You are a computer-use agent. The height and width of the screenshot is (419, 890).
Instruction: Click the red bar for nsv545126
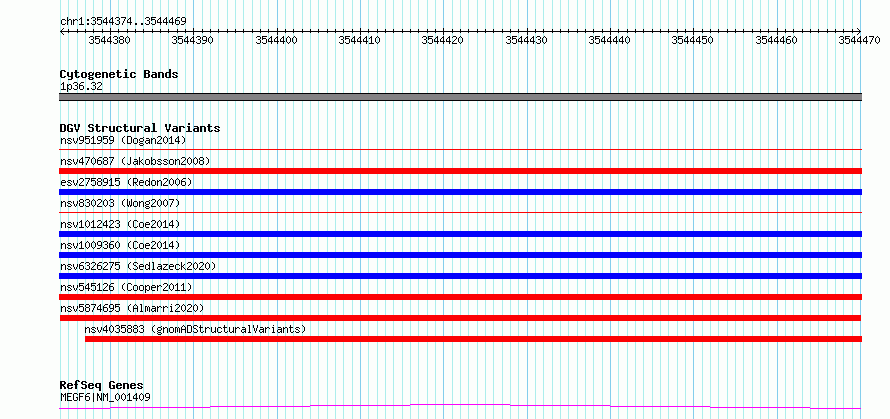coord(460,297)
